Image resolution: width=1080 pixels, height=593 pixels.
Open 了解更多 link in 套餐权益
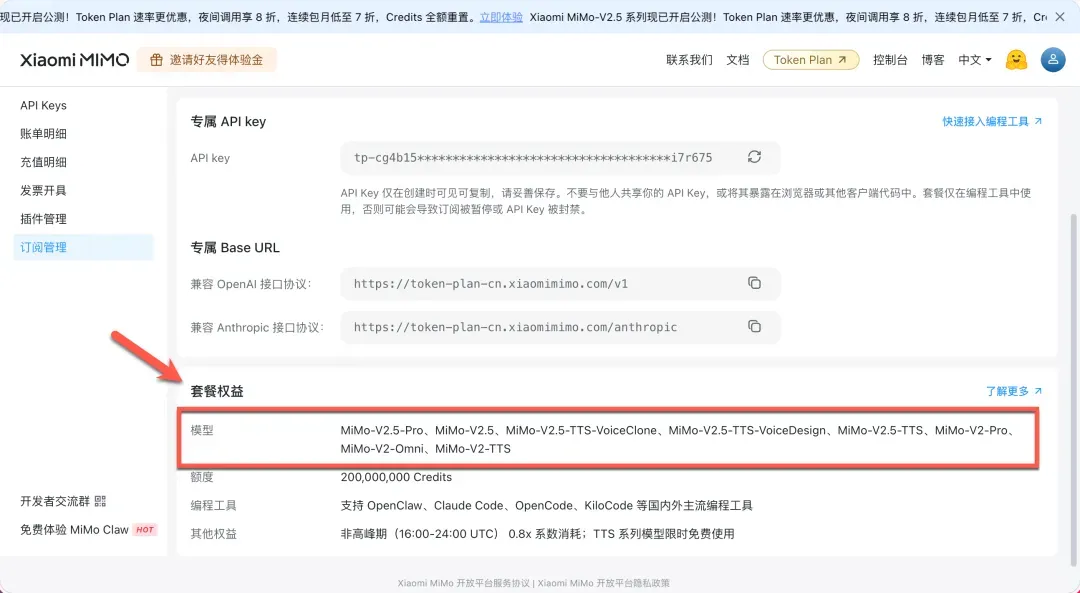[x=1014, y=391]
